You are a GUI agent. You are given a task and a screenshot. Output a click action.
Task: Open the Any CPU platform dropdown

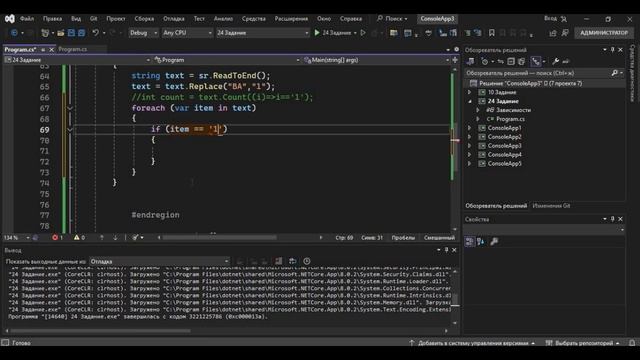pos(187,33)
